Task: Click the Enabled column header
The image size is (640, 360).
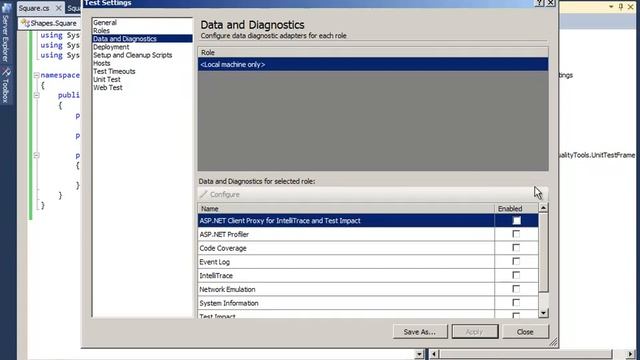Action: pos(516,209)
